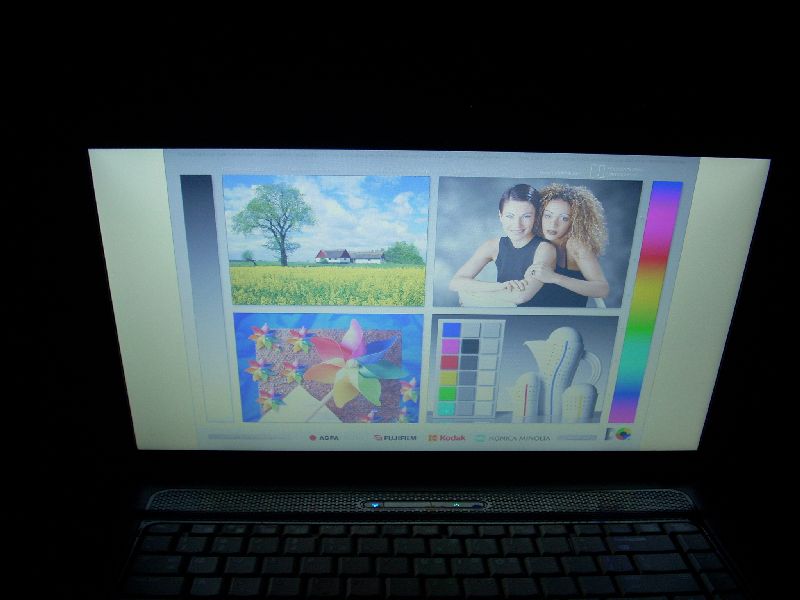800x600 pixels.
Task: Click the black swatch in color chart
Action: (470, 346)
